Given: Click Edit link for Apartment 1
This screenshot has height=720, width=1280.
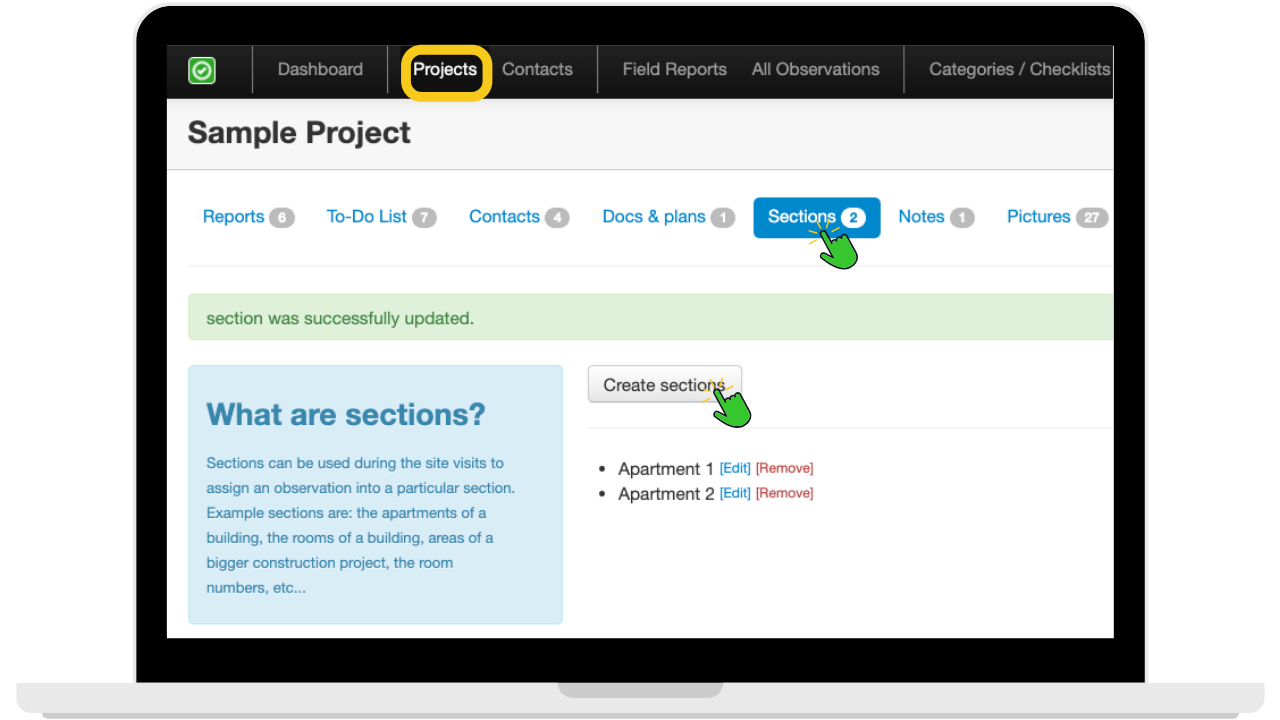Looking at the screenshot, I should [x=735, y=468].
